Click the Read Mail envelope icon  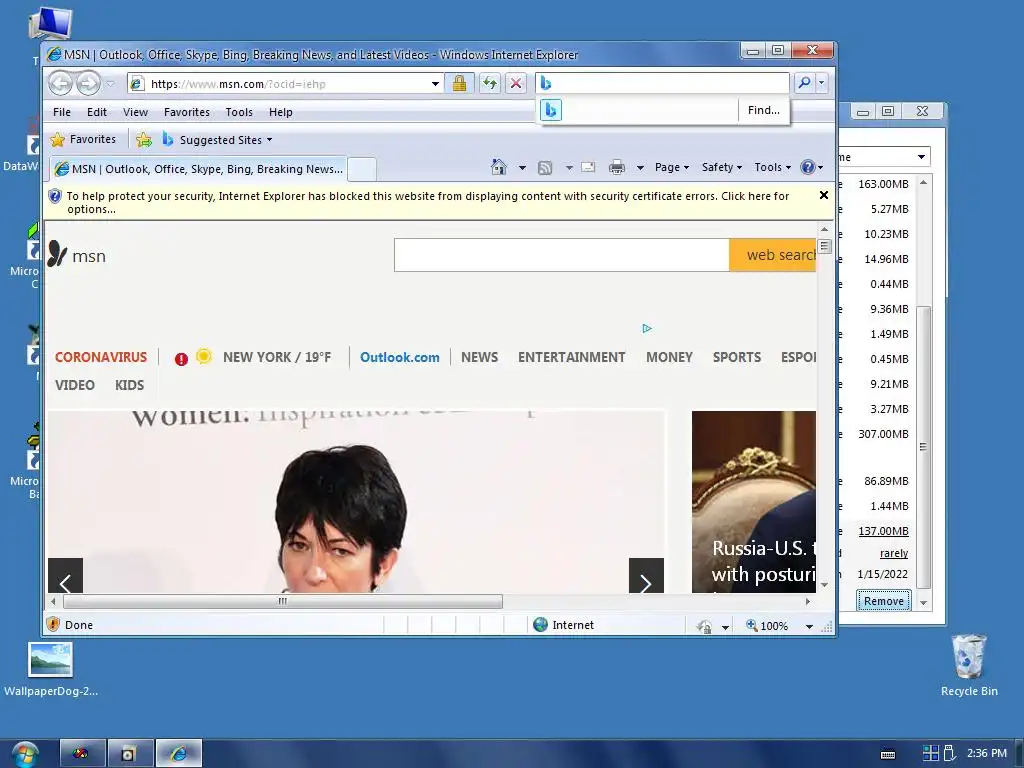(x=588, y=167)
